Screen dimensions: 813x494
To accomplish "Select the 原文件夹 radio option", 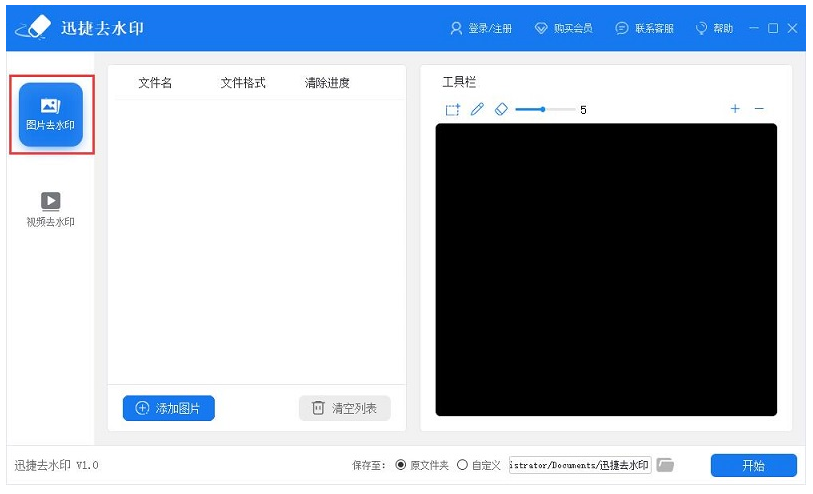I will [x=400, y=464].
